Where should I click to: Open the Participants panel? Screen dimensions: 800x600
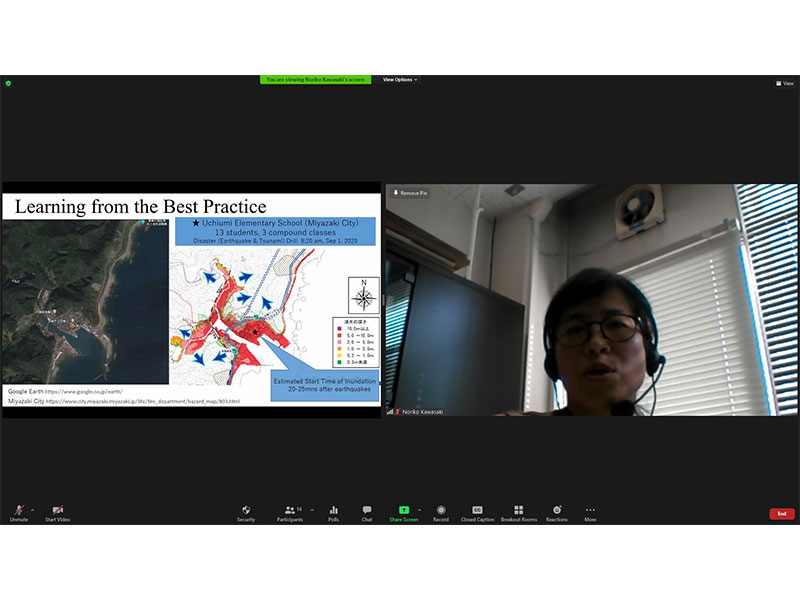click(x=290, y=512)
